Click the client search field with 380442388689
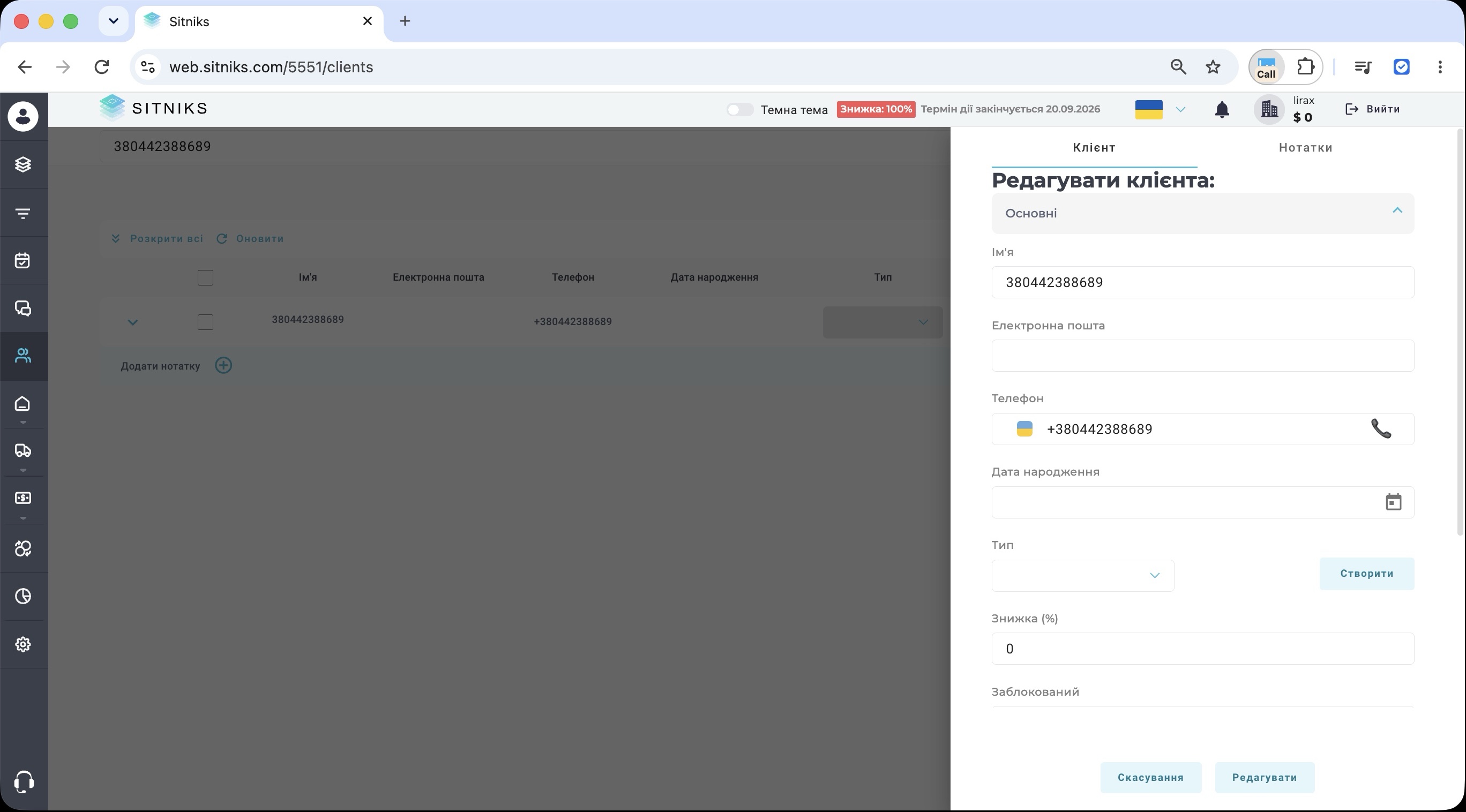1466x812 pixels. (x=523, y=146)
